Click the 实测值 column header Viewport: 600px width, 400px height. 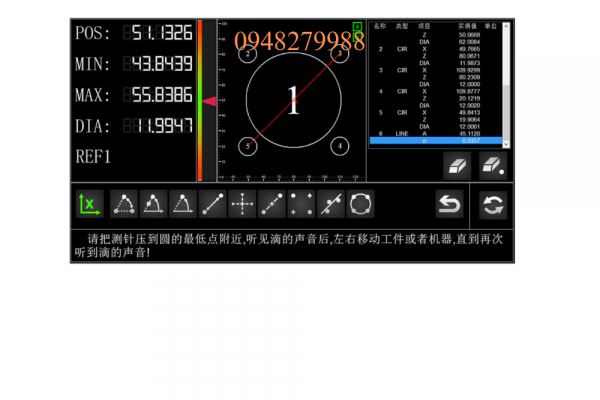[467, 26]
